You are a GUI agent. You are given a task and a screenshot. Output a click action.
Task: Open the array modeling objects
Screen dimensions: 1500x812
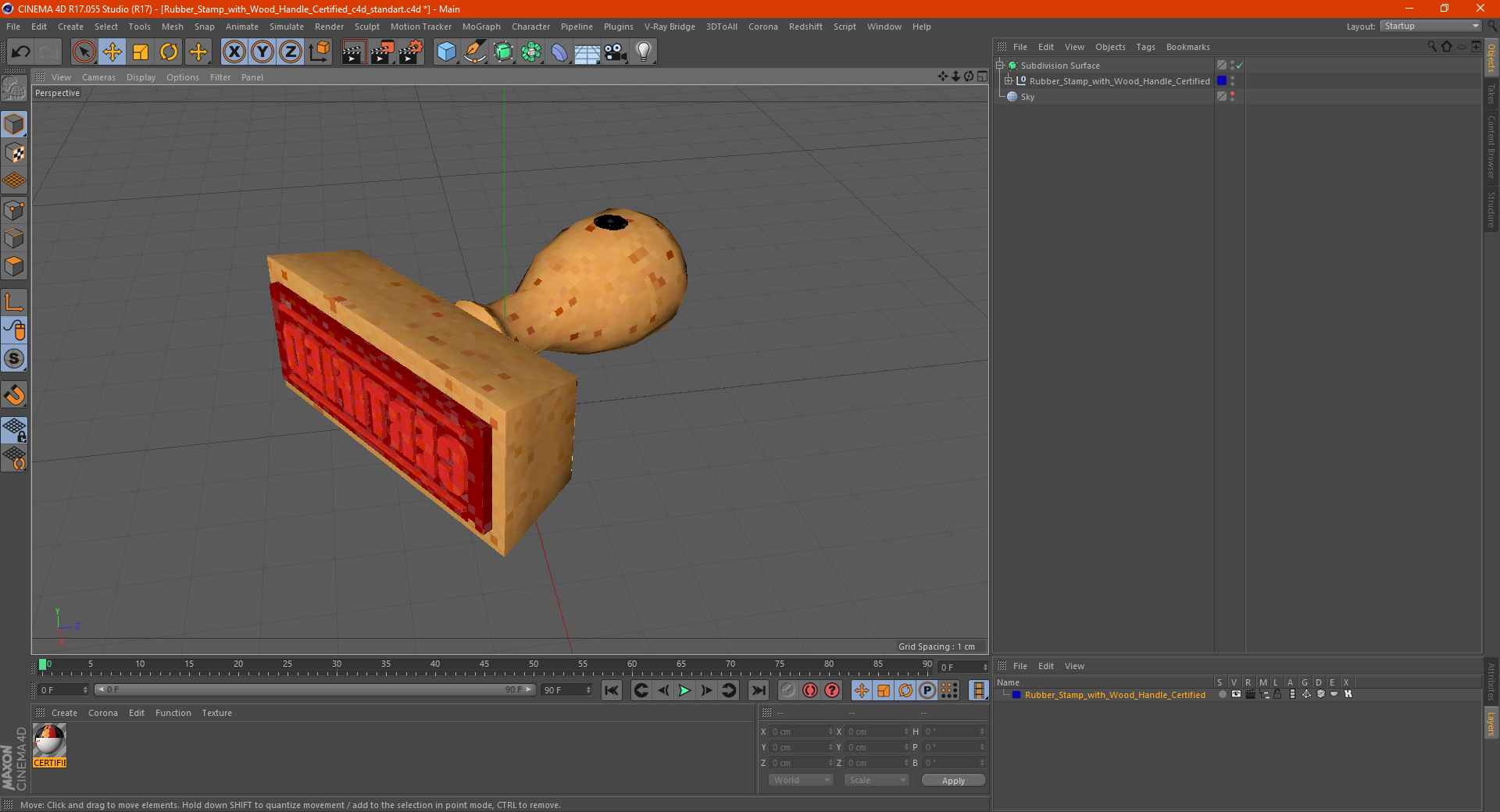click(531, 52)
